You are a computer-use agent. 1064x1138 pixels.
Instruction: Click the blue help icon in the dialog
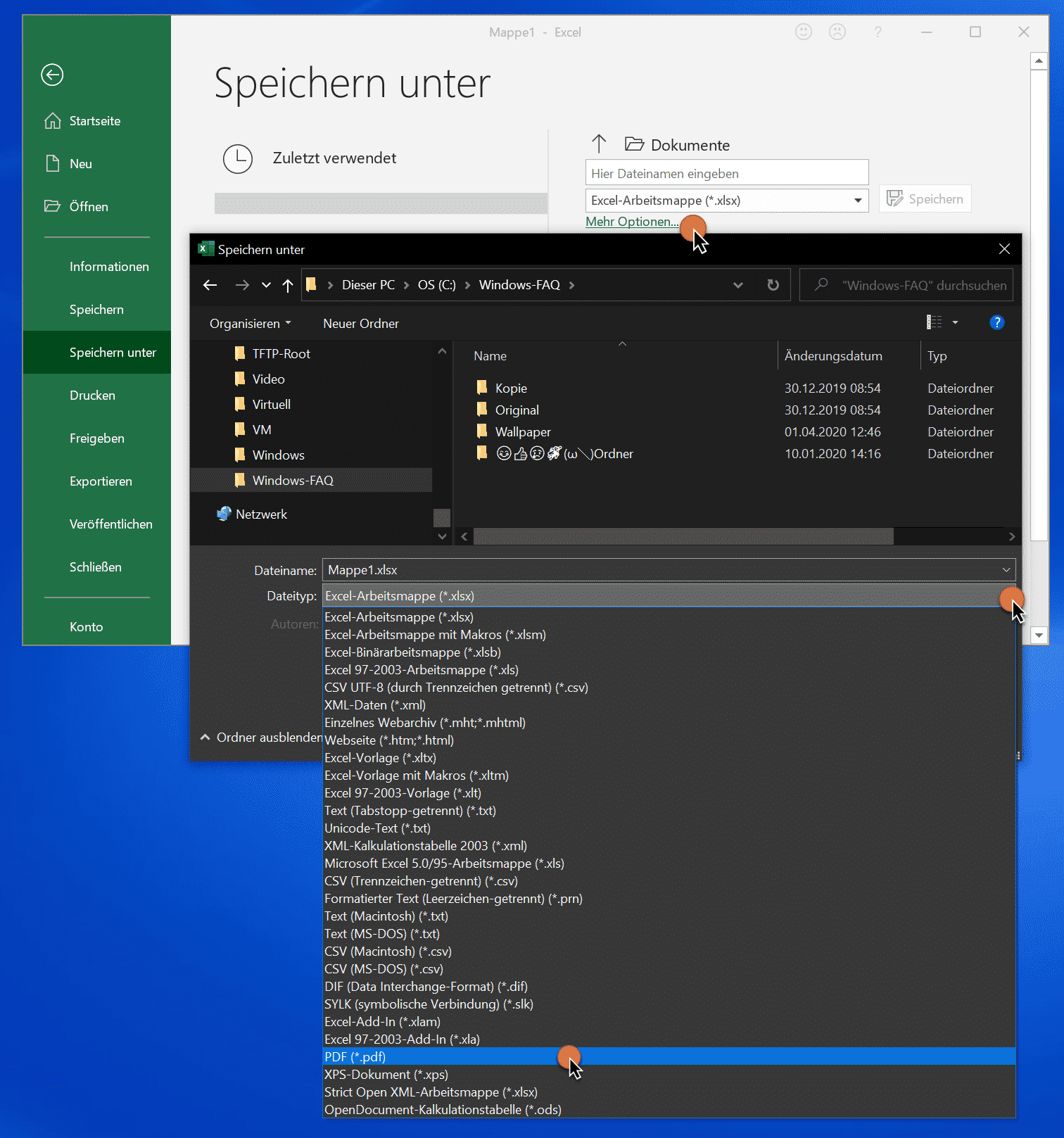[996, 322]
